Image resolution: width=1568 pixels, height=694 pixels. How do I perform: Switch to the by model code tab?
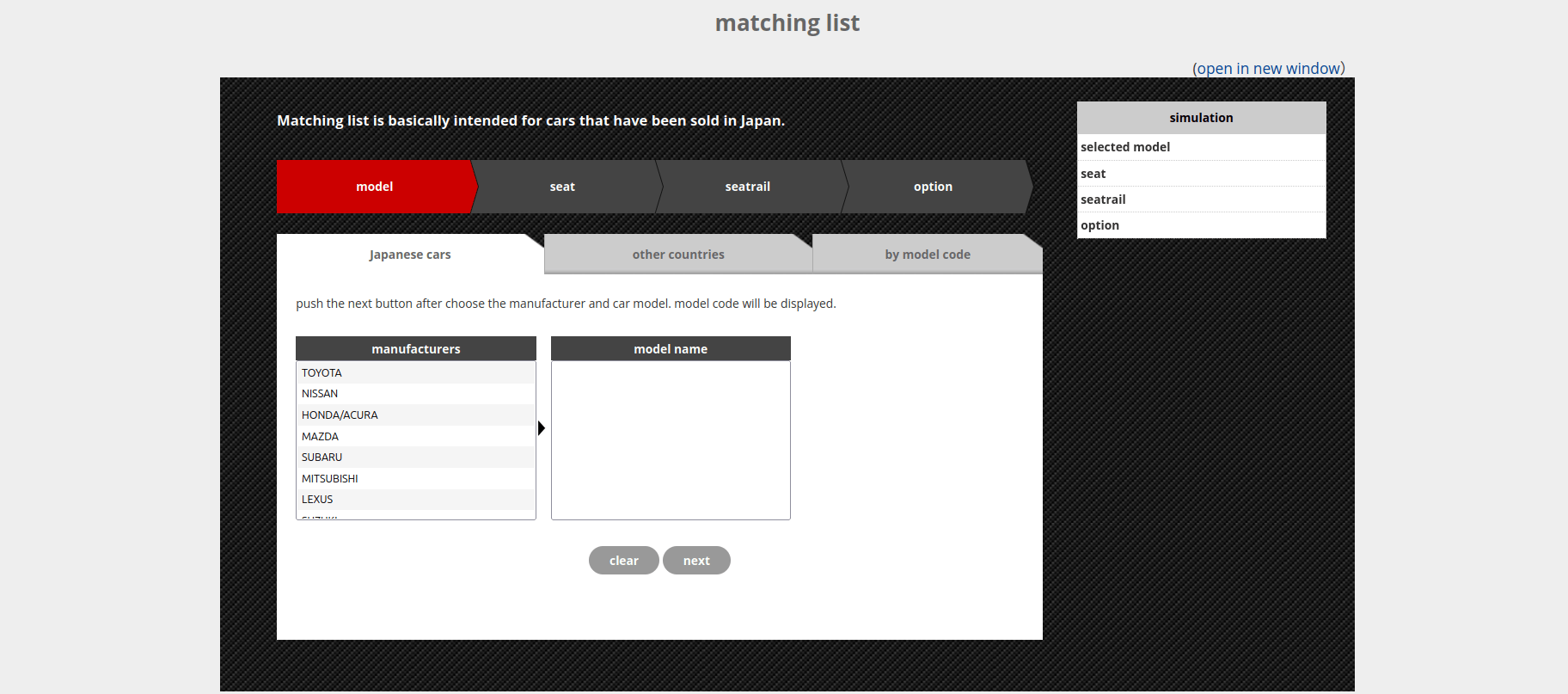pos(927,255)
